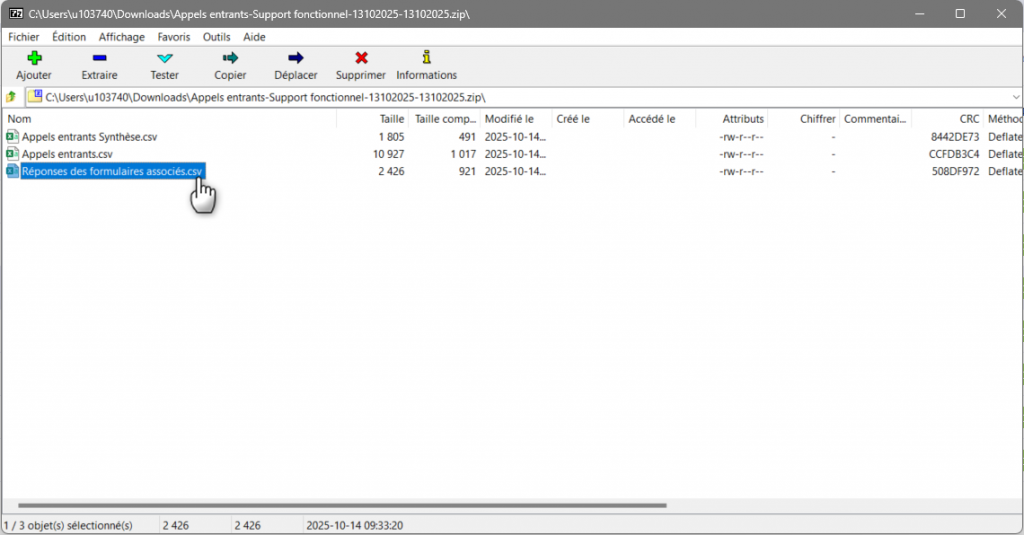Click the green plus Ajouter icon
Image resolution: width=1024 pixels, height=535 pixels.
coord(33,59)
